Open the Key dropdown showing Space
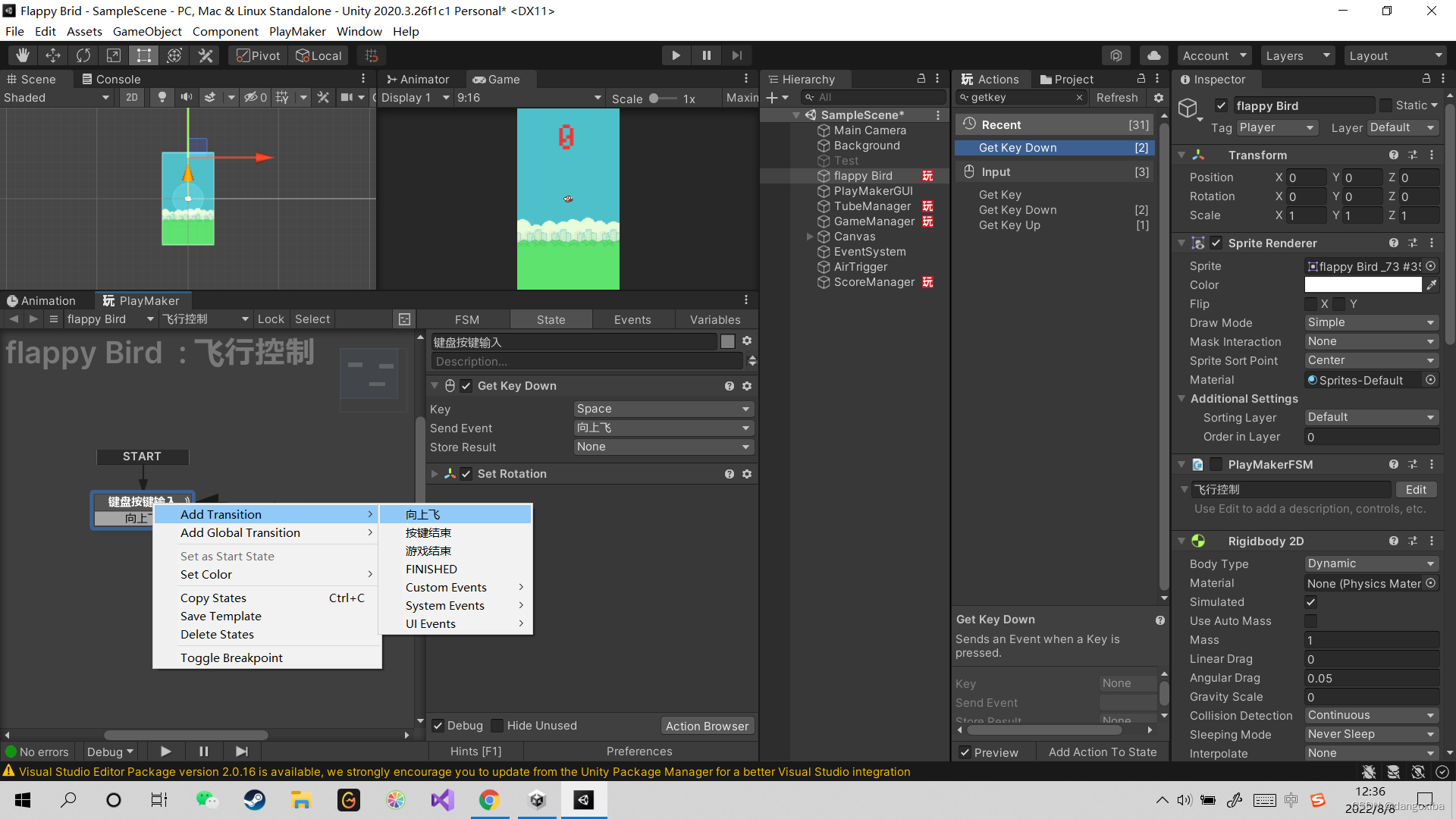 tap(663, 409)
